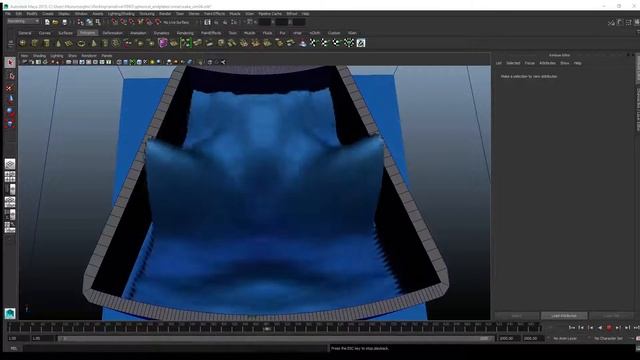
Task: Open the viewport Panels menu
Action: click(x=107, y=56)
